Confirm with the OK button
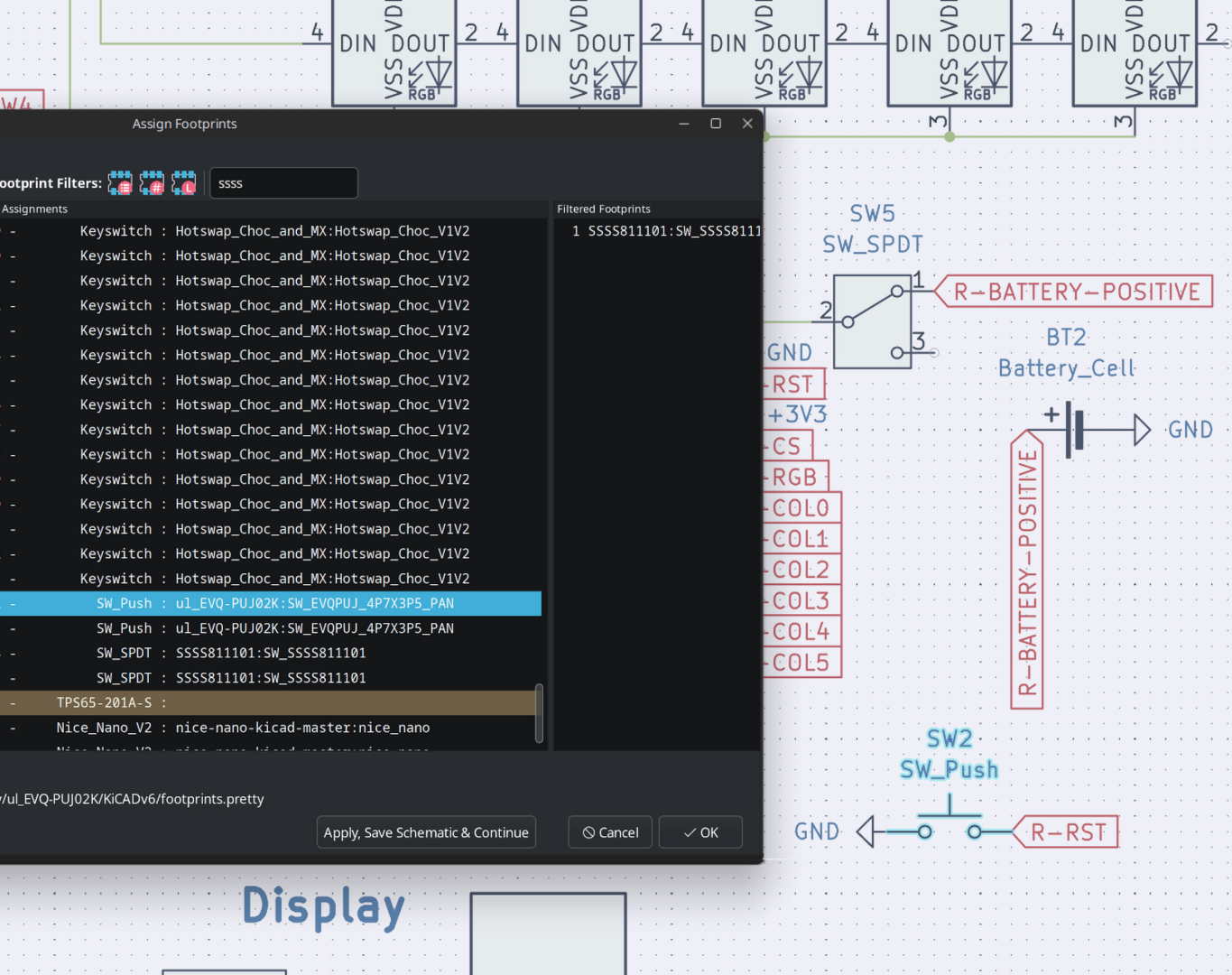This screenshot has height=975, width=1232. (x=700, y=832)
